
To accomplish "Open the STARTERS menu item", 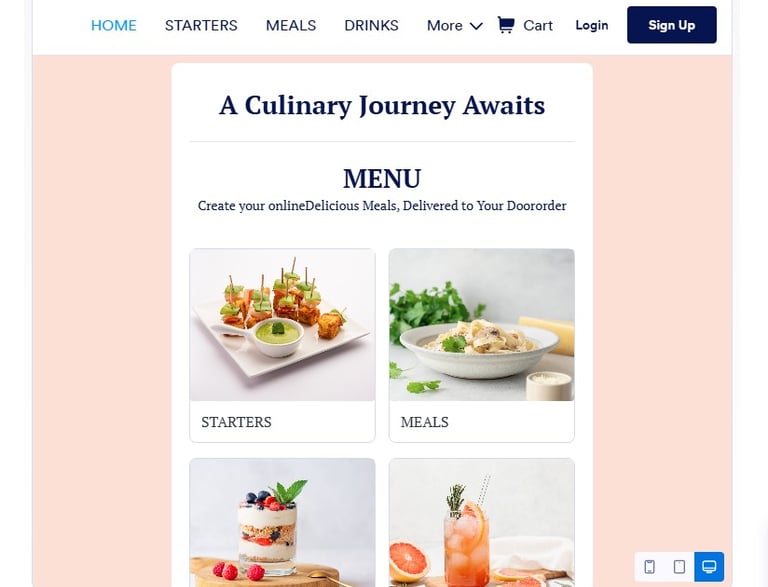I will (201, 25).
